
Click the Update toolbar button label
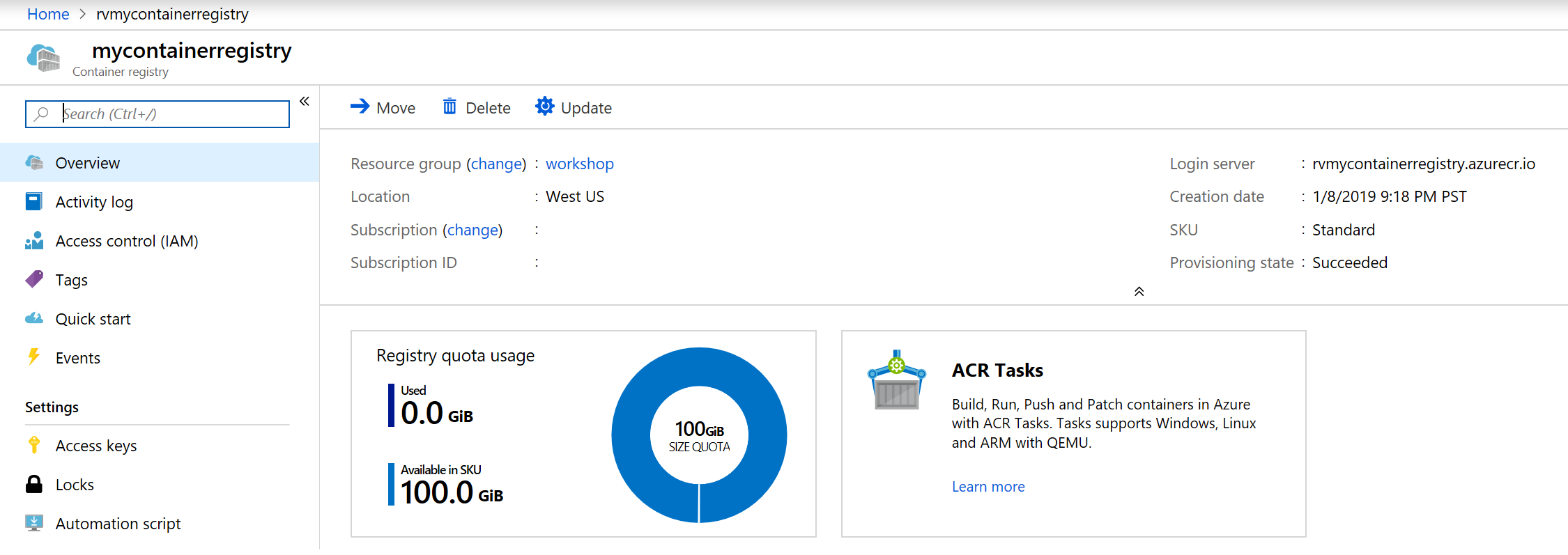(x=586, y=108)
